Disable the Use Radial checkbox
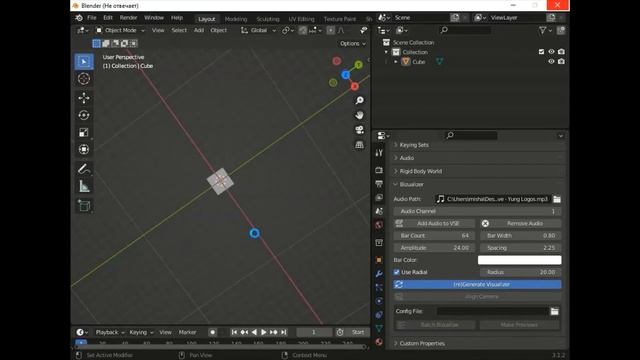 pyautogui.click(x=396, y=272)
